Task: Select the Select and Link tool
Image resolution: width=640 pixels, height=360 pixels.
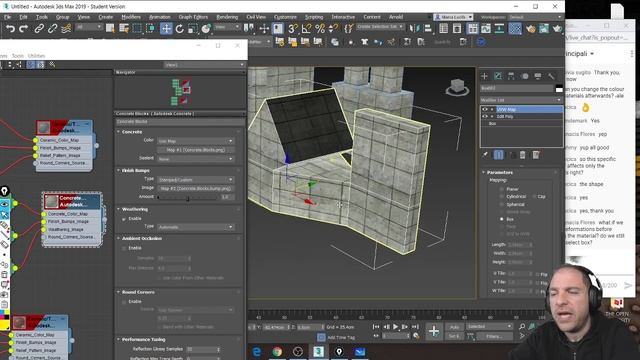Action: tap(39, 29)
